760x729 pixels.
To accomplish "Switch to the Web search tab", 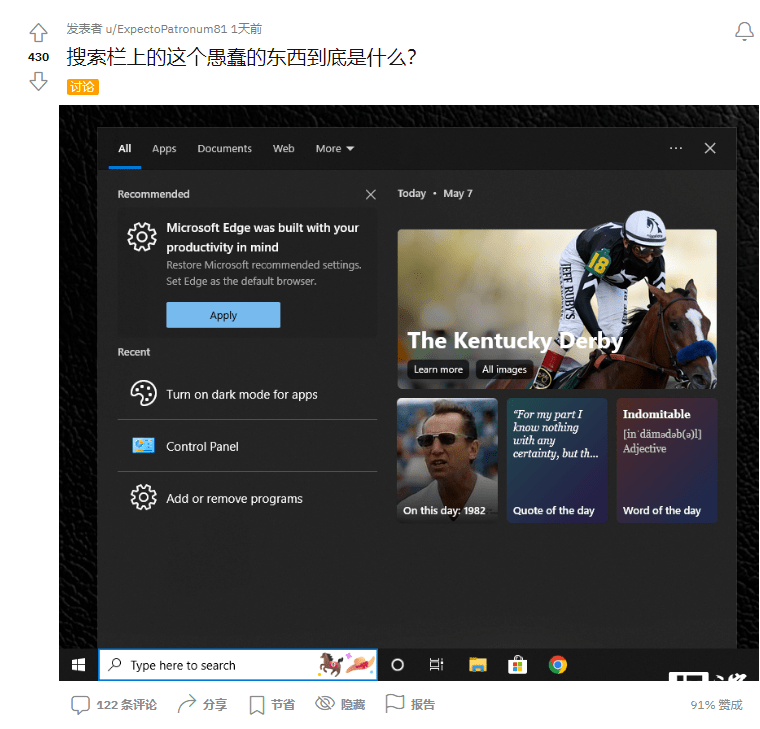I will point(283,148).
